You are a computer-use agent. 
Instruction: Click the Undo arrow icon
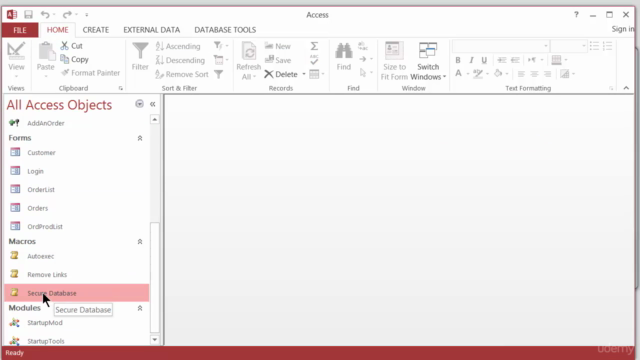45,15
